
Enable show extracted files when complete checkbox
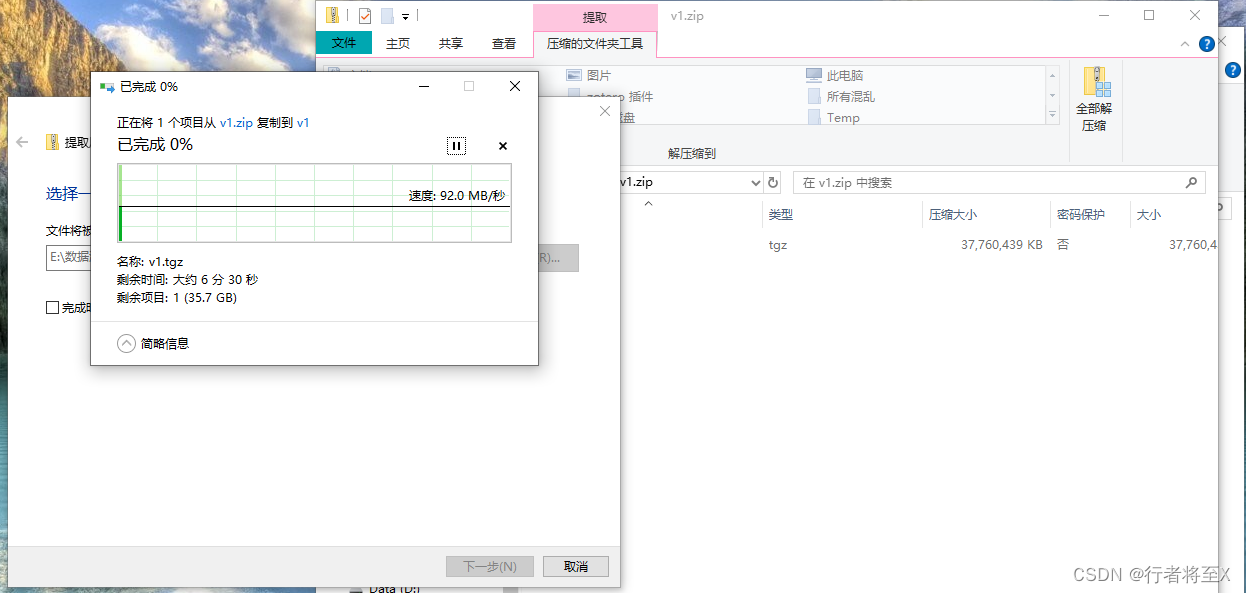(x=54, y=307)
